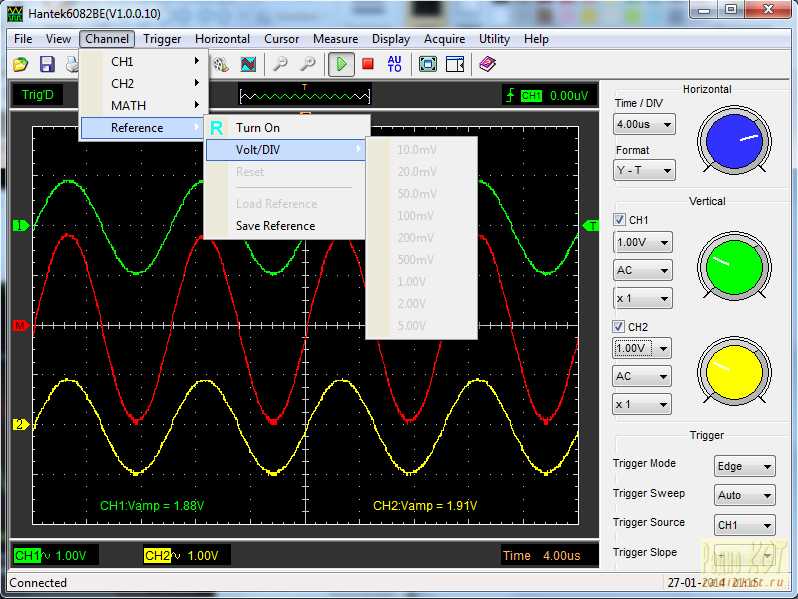Click the Save floppy disk icon

pyautogui.click(x=47, y=64)
